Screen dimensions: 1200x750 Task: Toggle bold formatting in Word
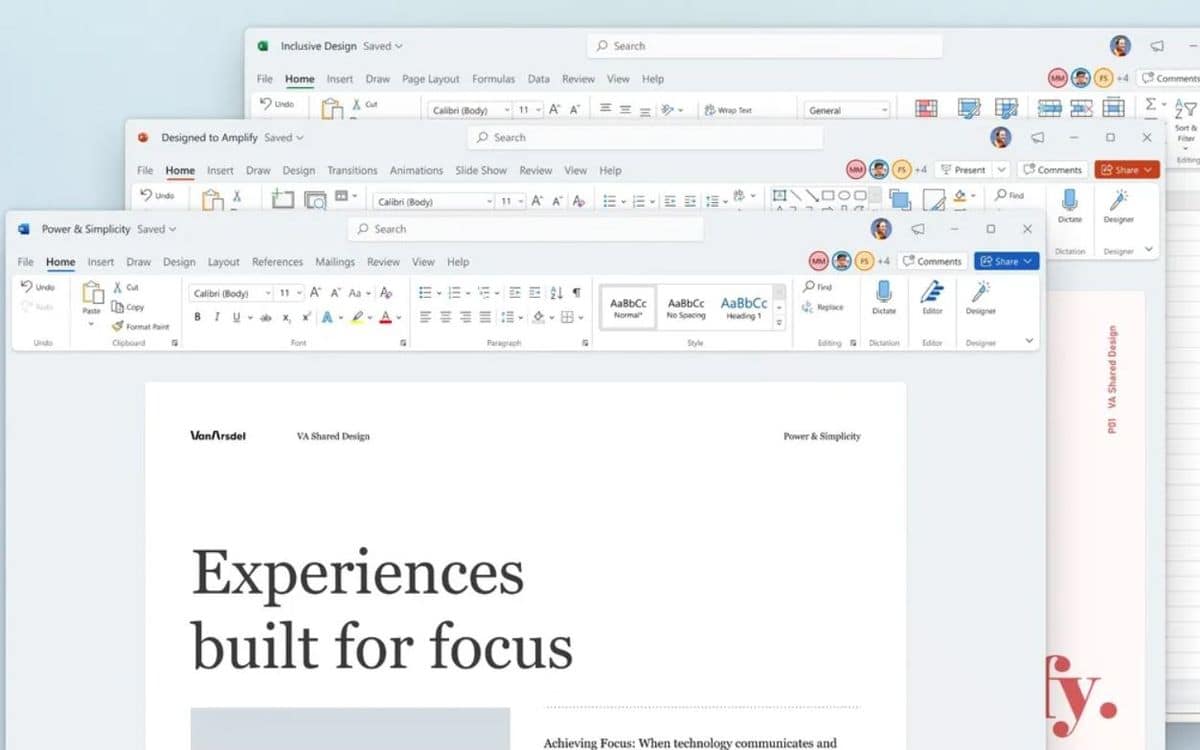click(198, 317)
